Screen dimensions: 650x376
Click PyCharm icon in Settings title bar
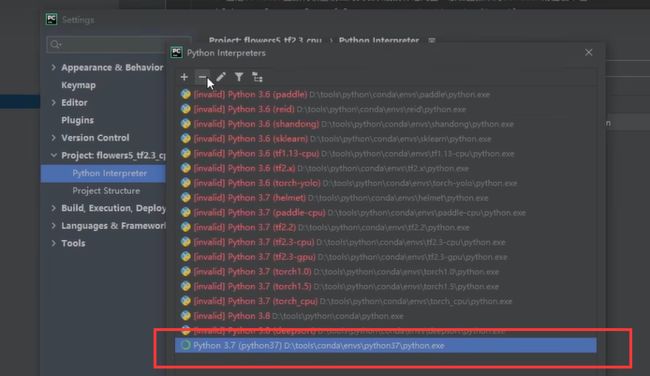(51, 19)
